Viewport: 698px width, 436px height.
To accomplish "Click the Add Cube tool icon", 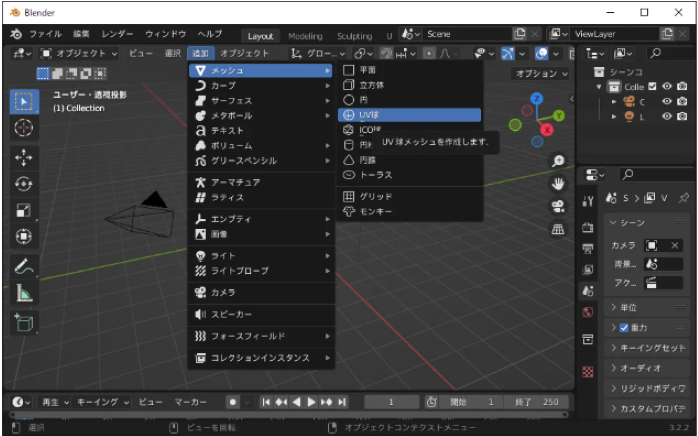I will tap(24, 322).
